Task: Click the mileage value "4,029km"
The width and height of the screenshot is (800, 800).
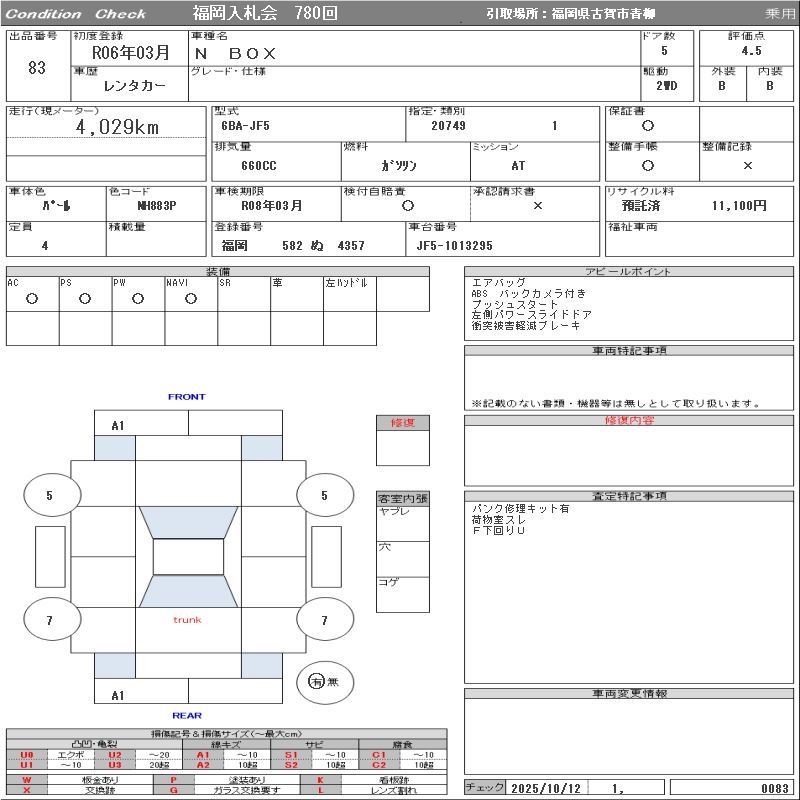Action: click(117, 127)
